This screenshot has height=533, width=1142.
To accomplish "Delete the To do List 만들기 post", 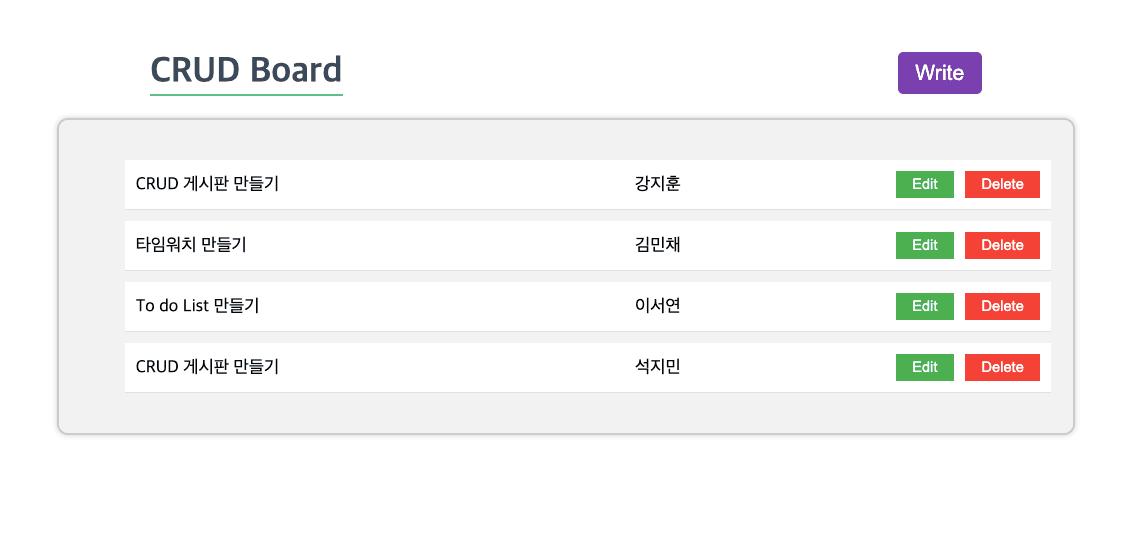I will [x=1002, y=306].
